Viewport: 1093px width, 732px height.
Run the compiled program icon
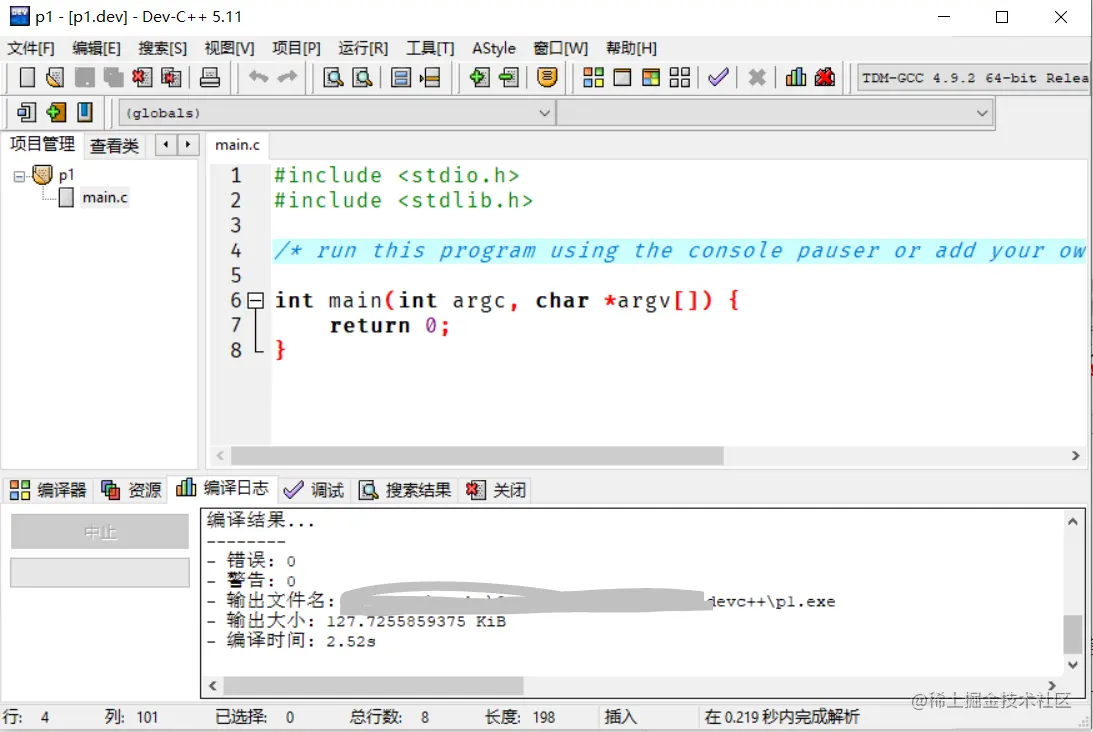(x=622, y=77)
